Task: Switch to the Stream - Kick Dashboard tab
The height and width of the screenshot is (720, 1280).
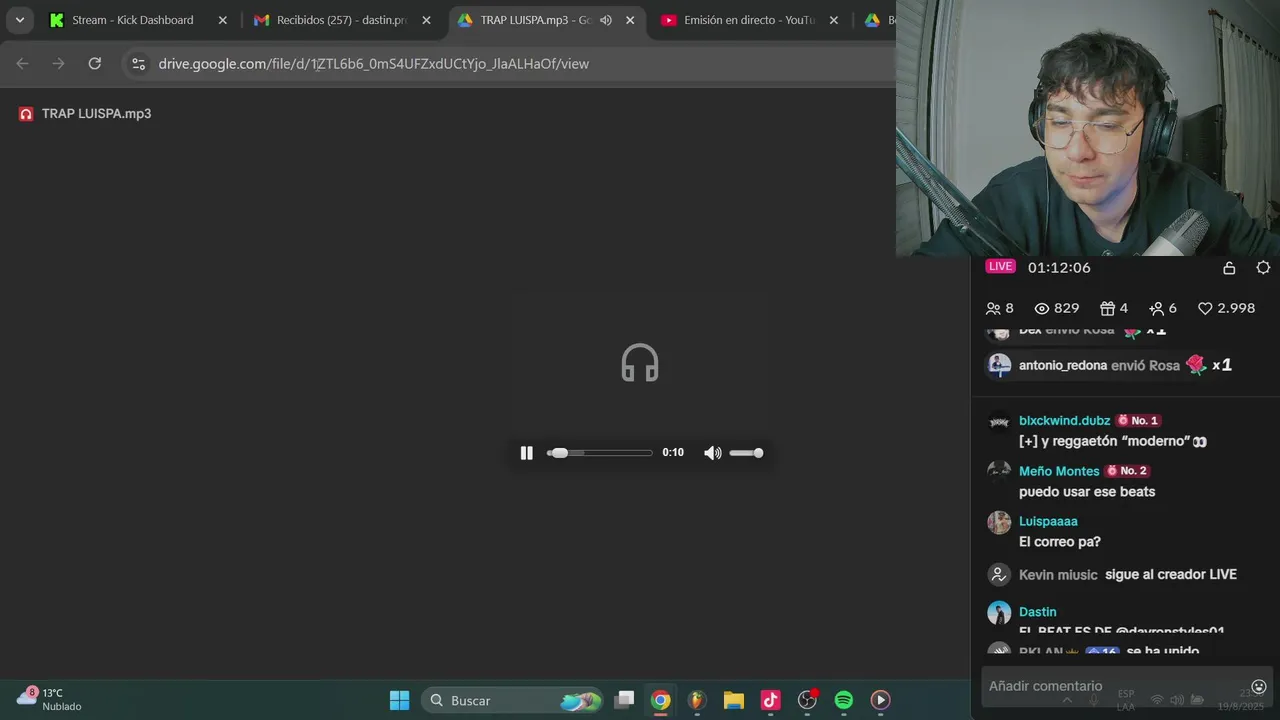Action: coord(133,20)
